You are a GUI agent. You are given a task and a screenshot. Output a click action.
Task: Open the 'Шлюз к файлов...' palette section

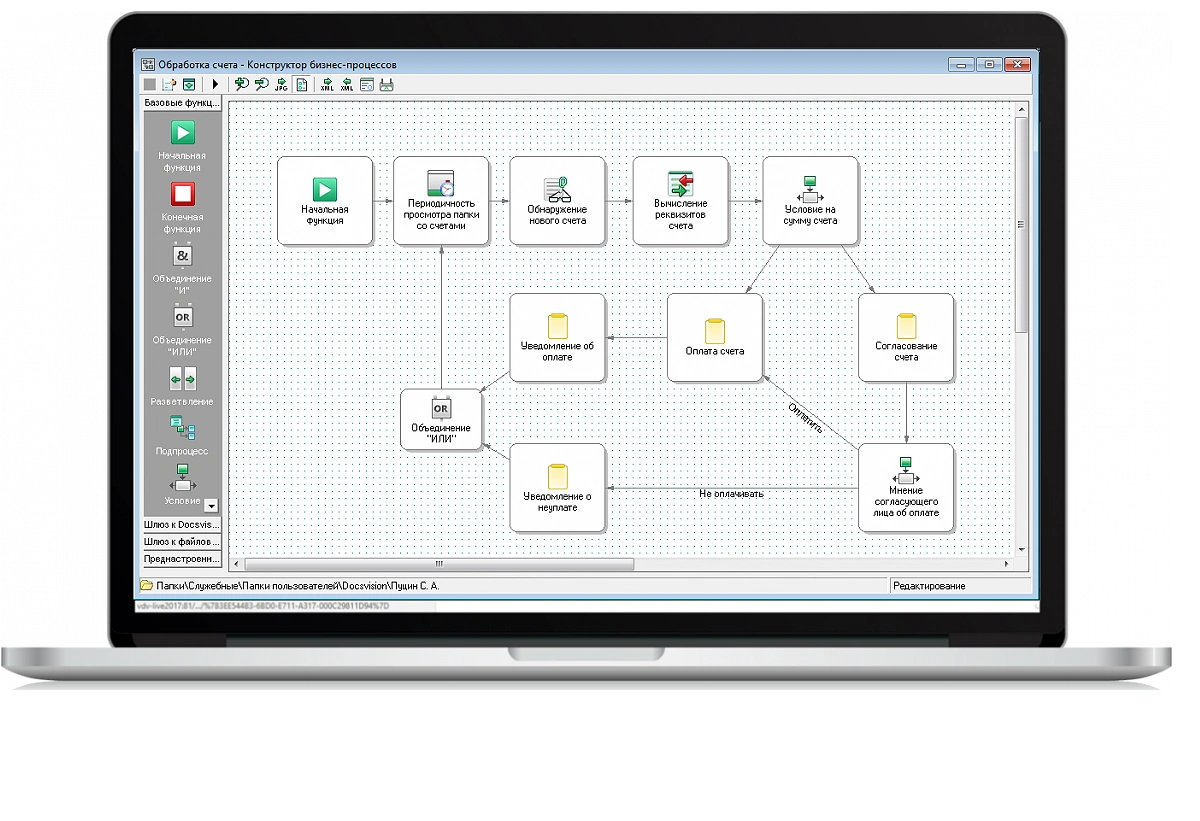pos(182,542)
